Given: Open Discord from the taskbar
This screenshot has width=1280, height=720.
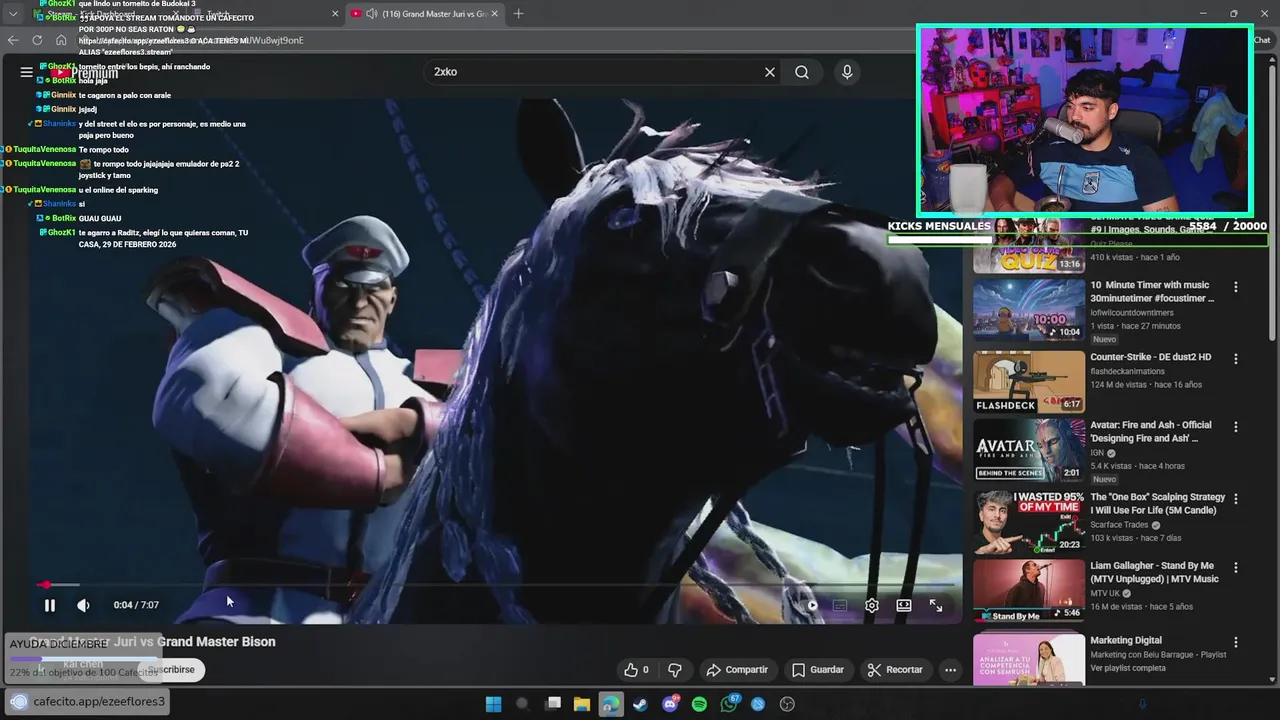Looking at the screenshot, I should (x=670, y=704).
